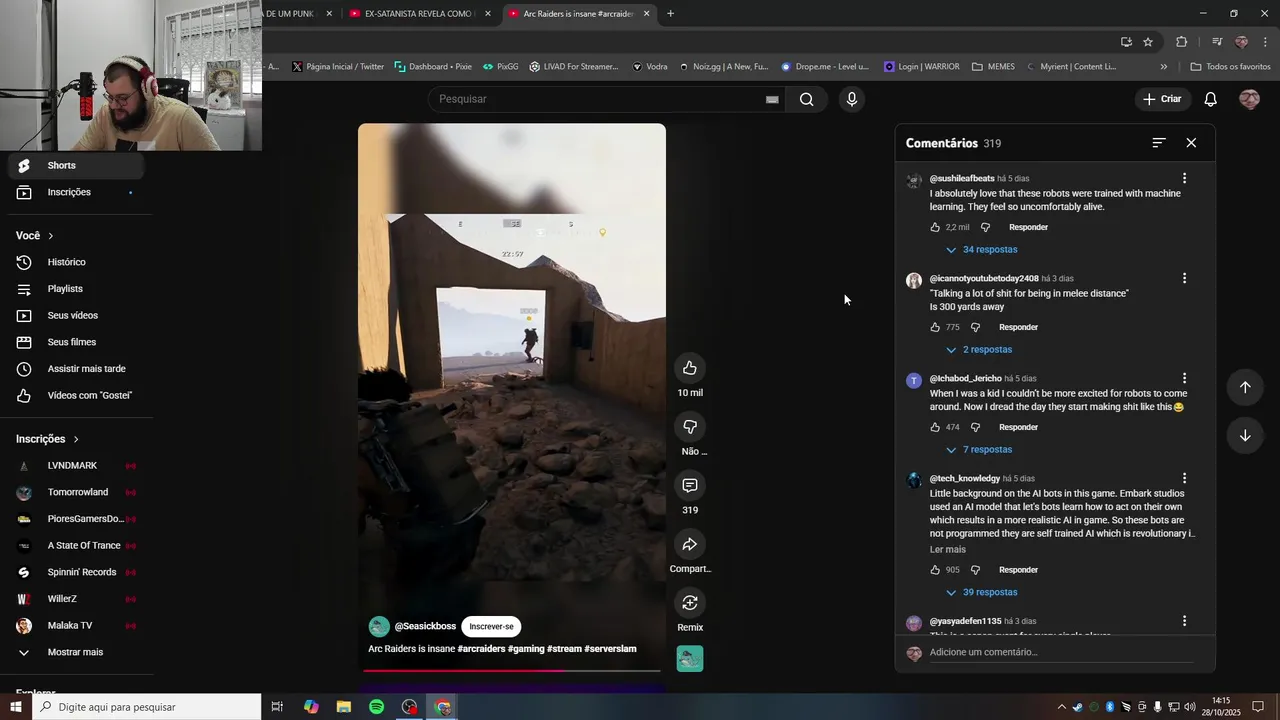Dislike the @Ichabod_Jericho comment
This screenshot has height=720, width=1280.
[x=975, y=427]
